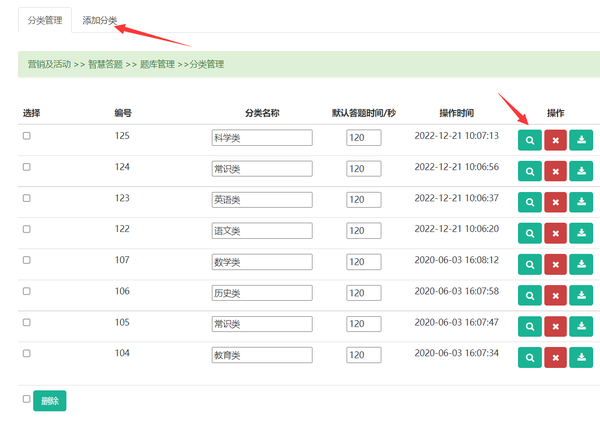The width and height of the screenshot is (600, 423).
Task: Click the 分类名称 column header
Action: [x=262, y=113]
